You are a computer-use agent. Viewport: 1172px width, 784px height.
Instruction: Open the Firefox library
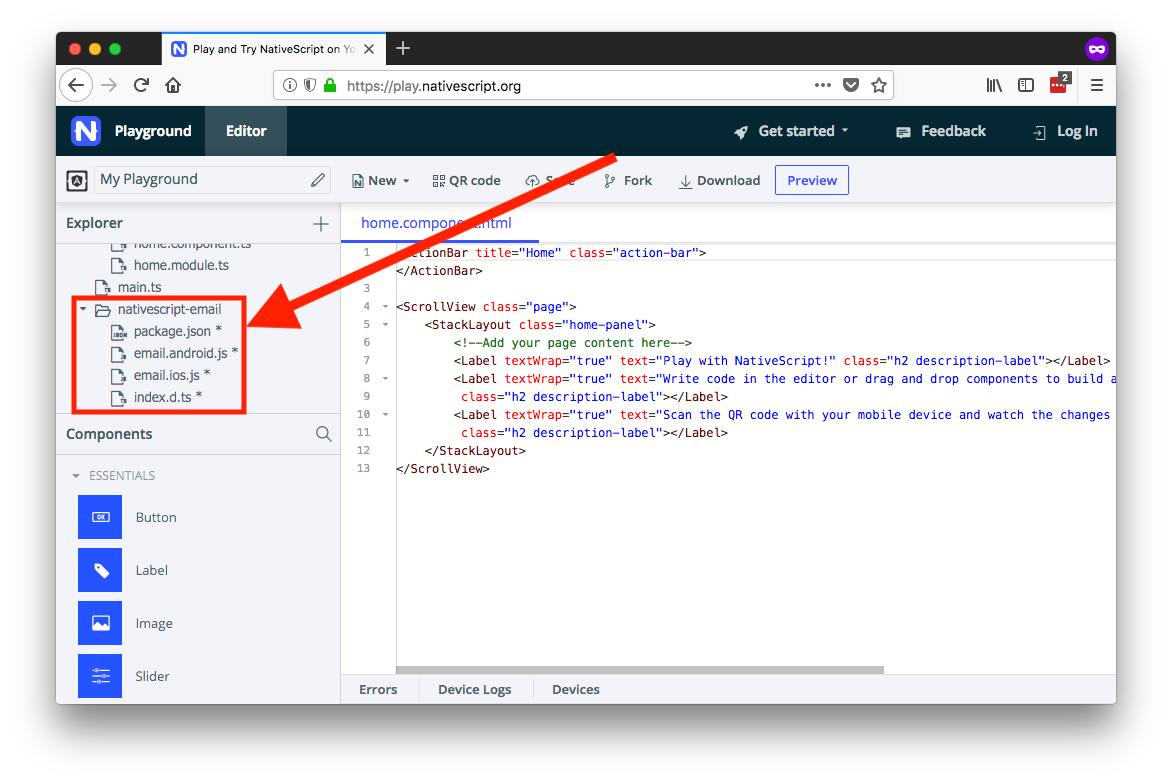tap(994, 85)
